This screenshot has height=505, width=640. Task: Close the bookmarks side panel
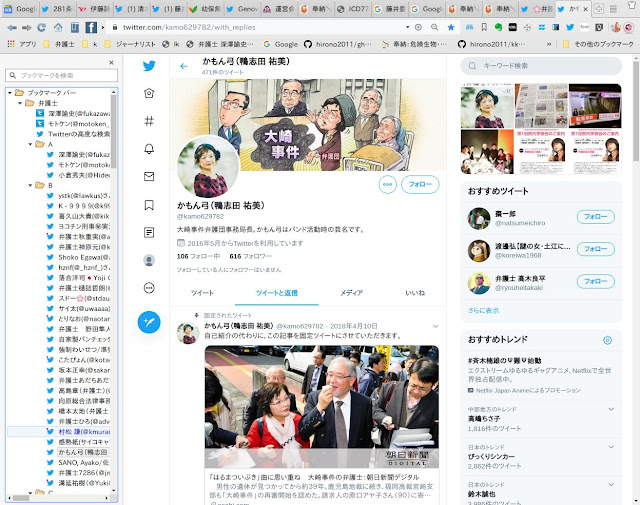pyautogui.click(x=111, y=62)
